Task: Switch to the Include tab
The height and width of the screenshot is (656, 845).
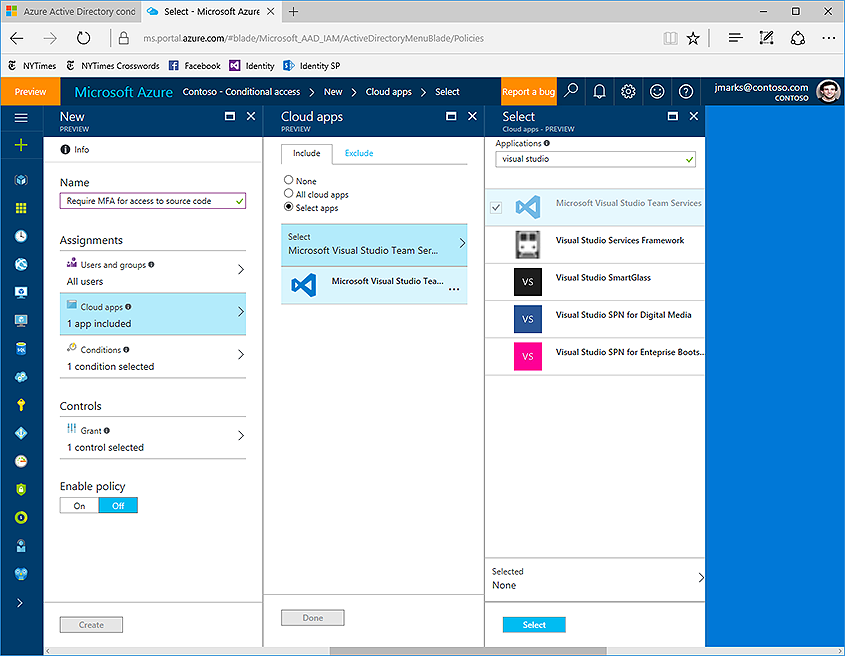Action: coord(306,154)
